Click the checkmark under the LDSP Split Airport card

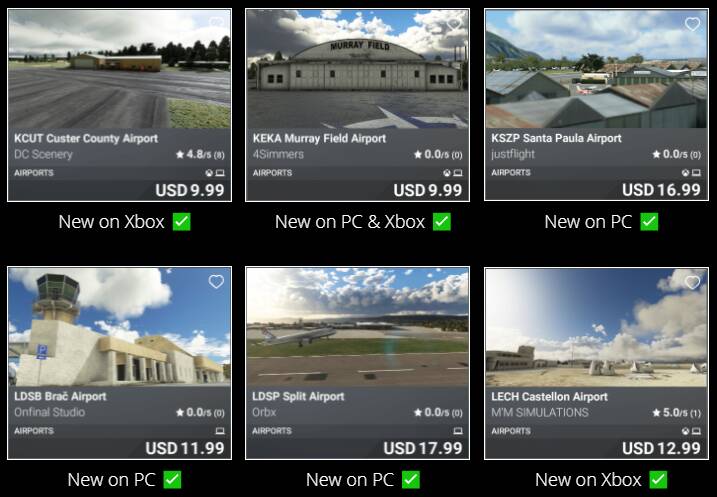[411, 480]
